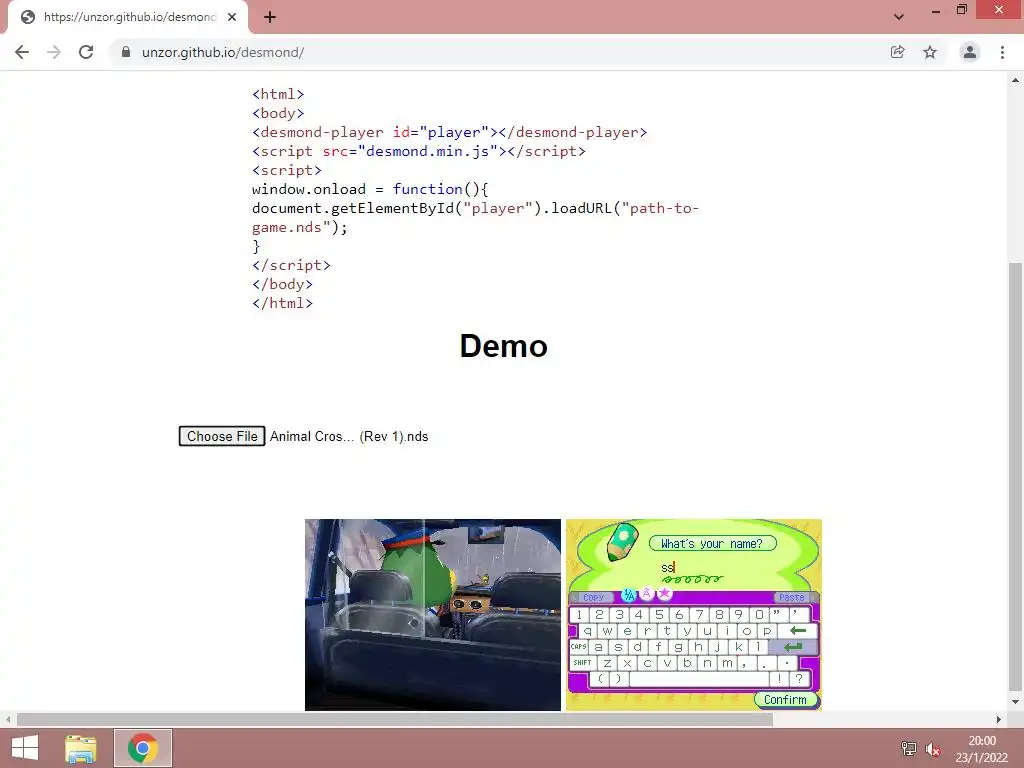Click the browser Back arrow

point(22,52)
